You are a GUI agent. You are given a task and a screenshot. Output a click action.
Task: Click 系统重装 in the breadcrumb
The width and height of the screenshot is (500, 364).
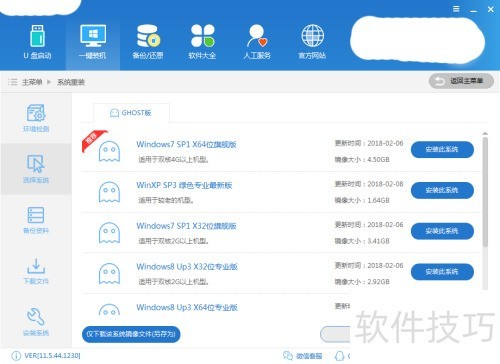[71, 82]
